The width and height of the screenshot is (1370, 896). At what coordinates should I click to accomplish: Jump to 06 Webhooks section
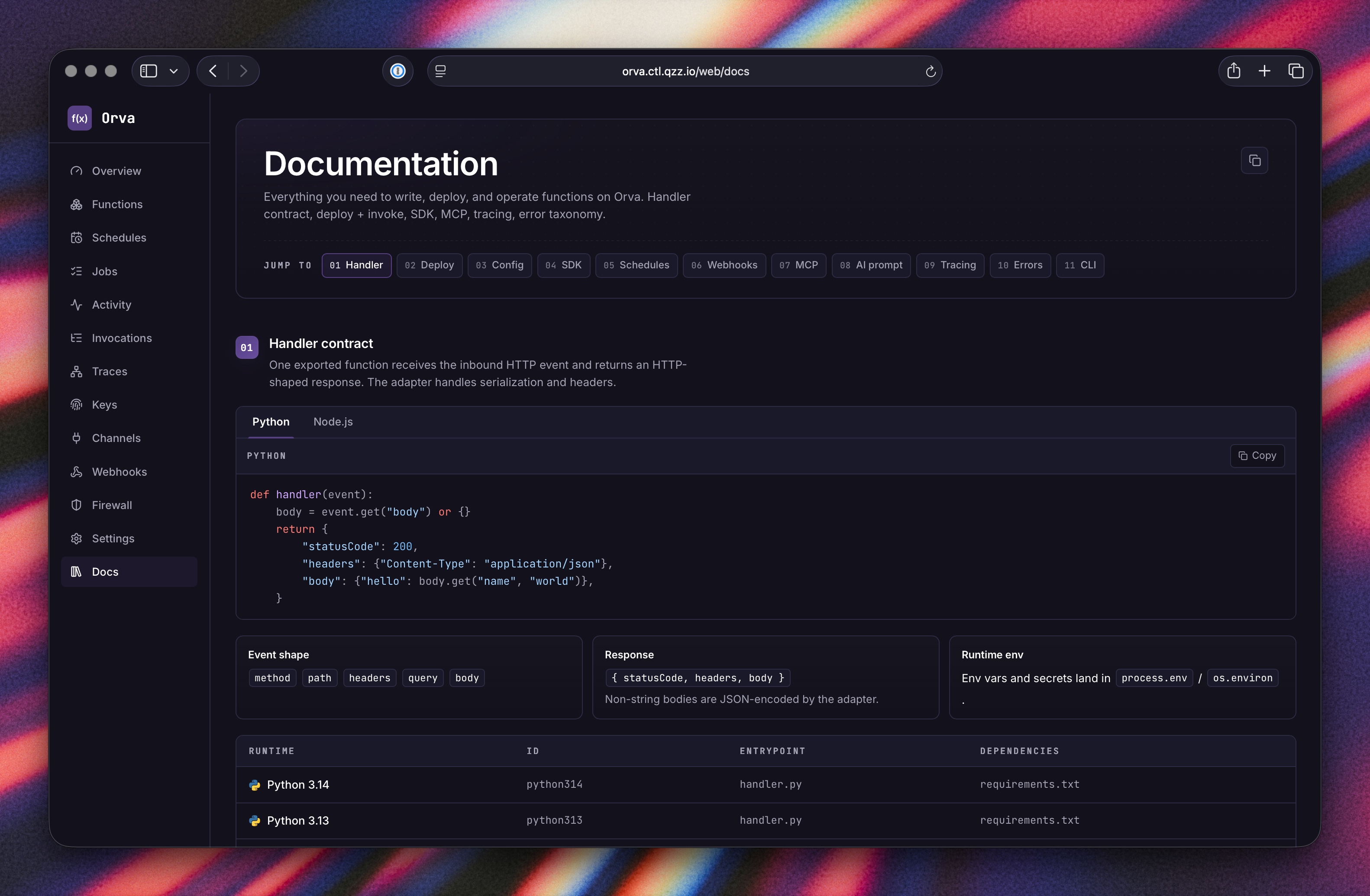(x=724, y=265)
